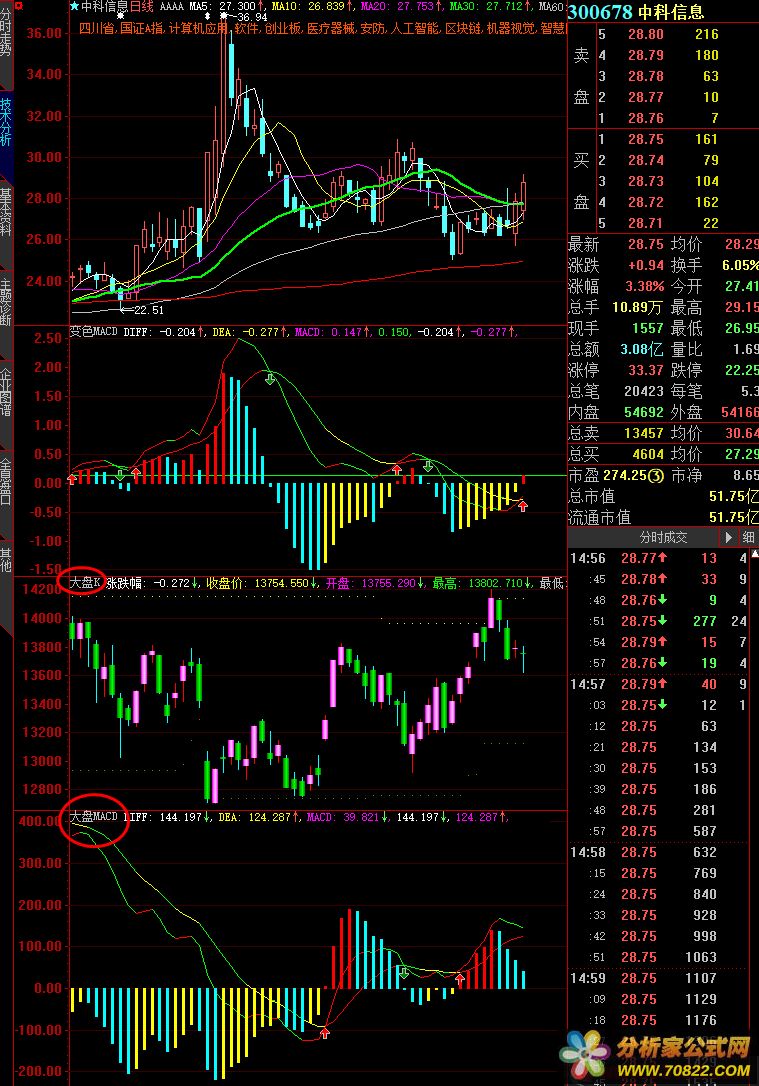759x1086 pixels.
Task: Click the 内盘 value 54692
Action: (643, 412)
